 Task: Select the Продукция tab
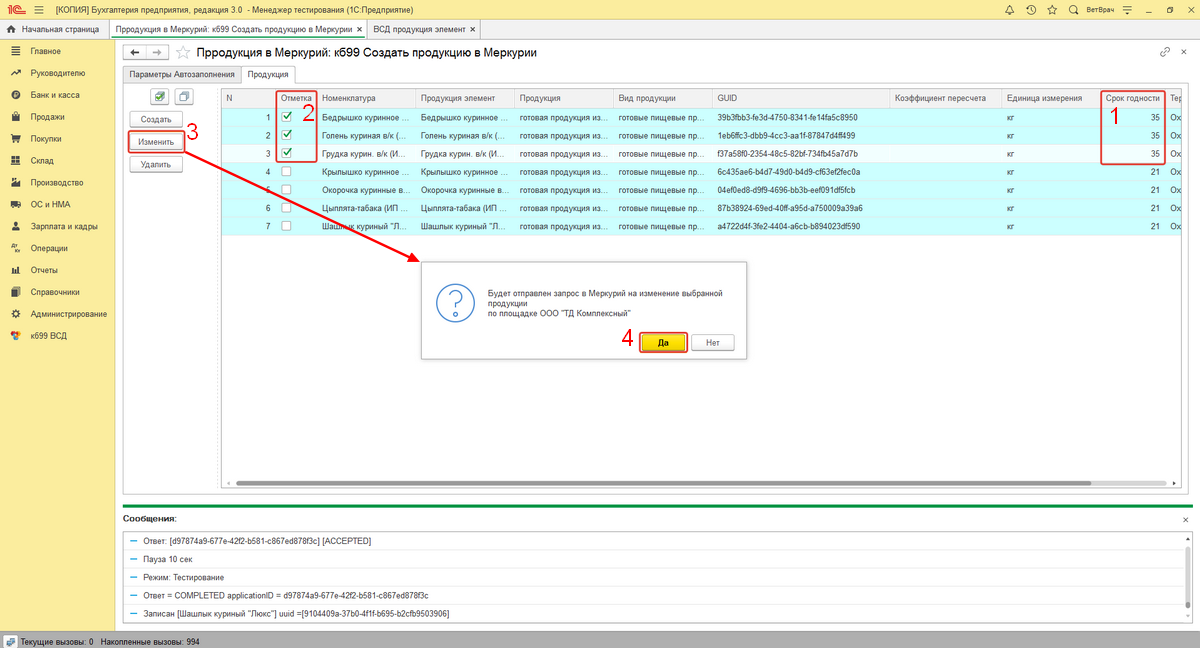click(268, 74)
